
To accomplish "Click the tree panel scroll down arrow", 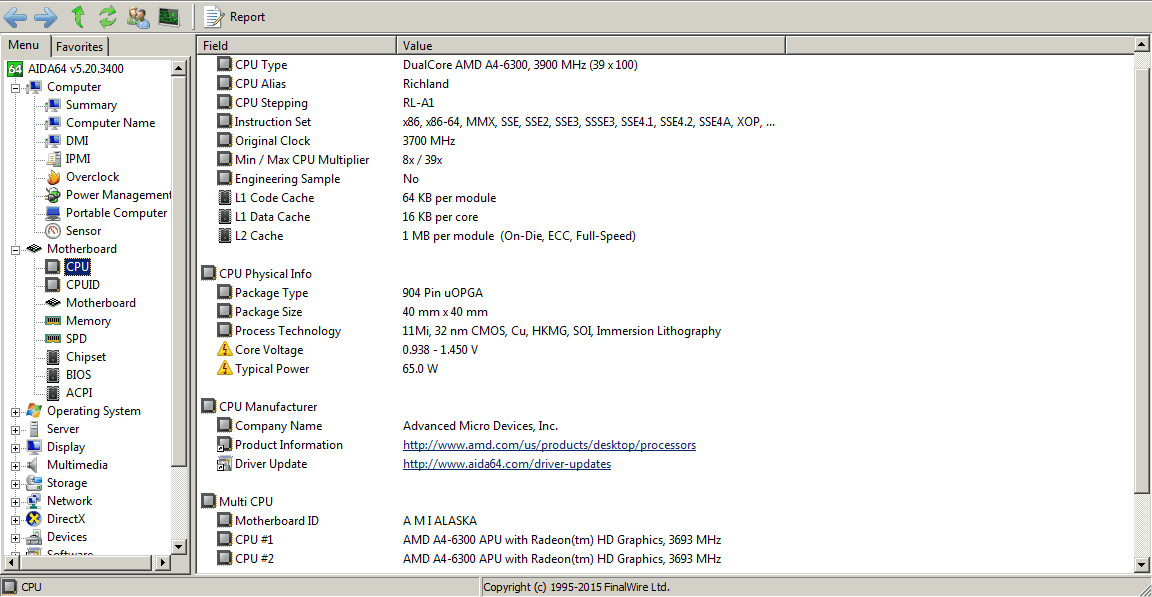I will click(179, 546).
